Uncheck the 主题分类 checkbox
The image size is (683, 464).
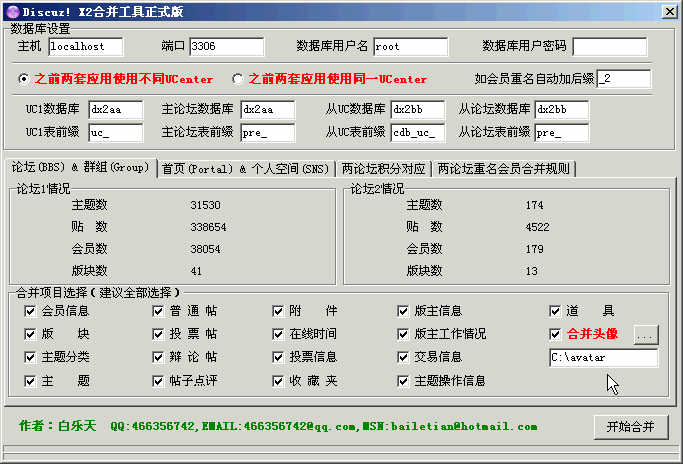[30, 357]
